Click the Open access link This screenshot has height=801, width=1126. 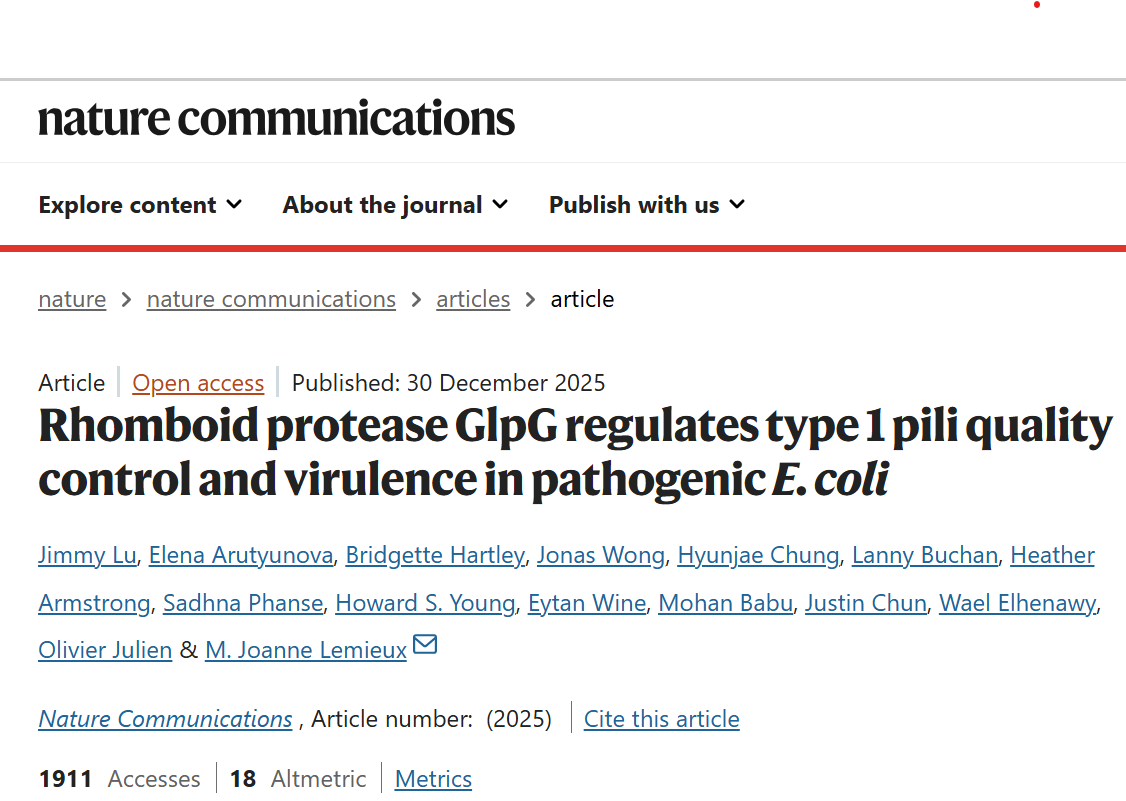pos(198,383)
